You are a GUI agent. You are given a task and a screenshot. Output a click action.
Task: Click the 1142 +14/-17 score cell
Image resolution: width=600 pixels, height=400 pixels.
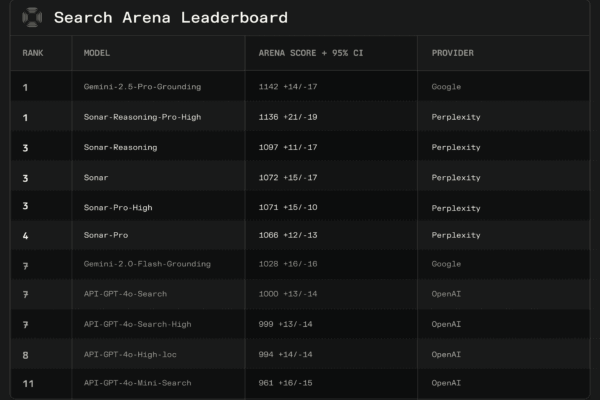(288, 87)
